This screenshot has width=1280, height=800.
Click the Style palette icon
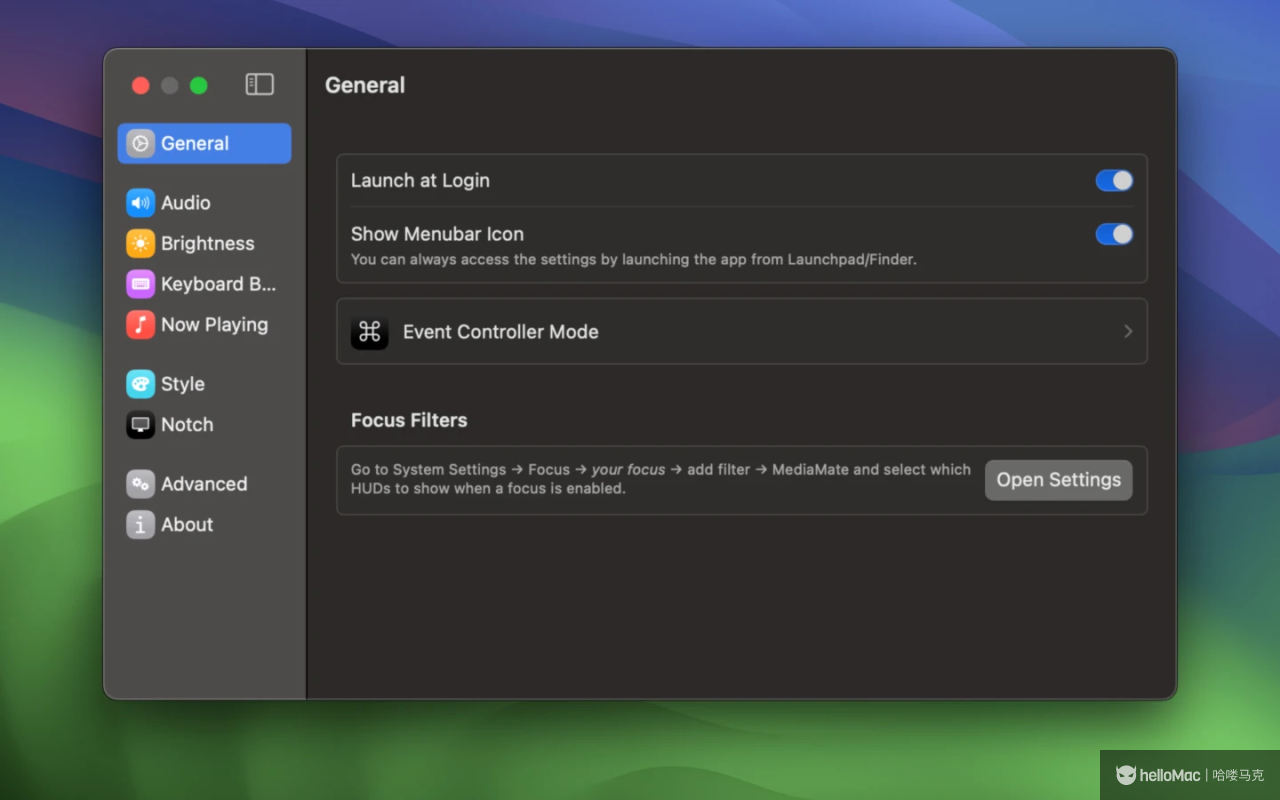[140, 384]
